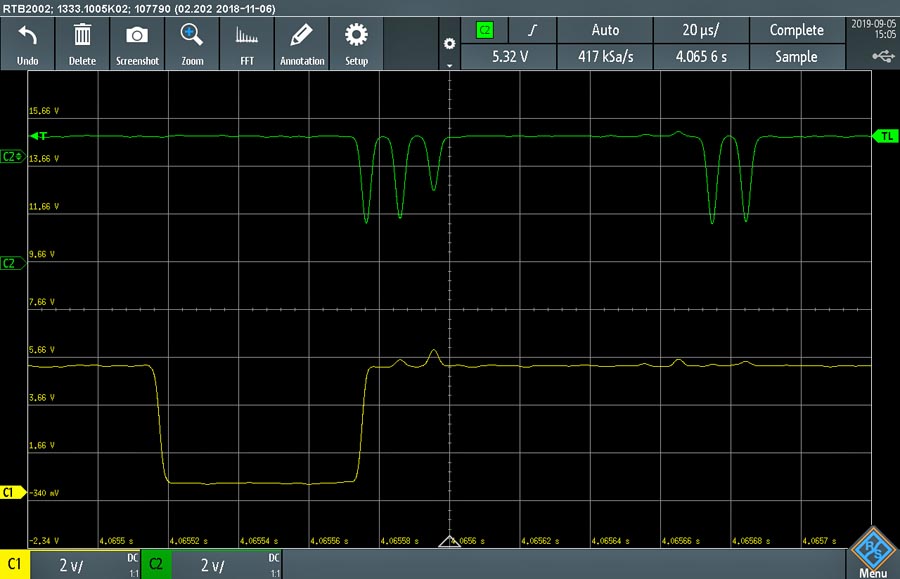The width and height of the screenshot is (900, 579).
Task: Click the 4.065 6 s horizontal position value
Action: [701, 57]
